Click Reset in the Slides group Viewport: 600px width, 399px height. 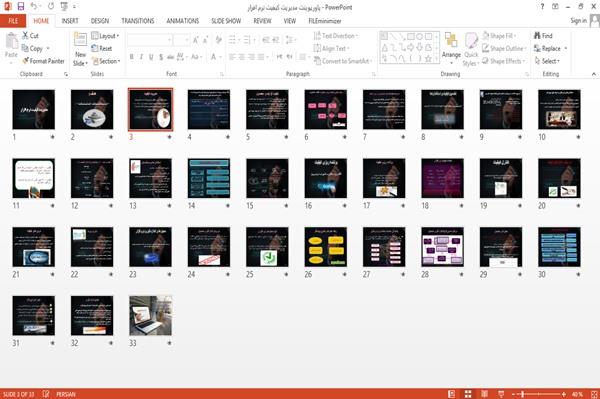click(x=102, y=49)
